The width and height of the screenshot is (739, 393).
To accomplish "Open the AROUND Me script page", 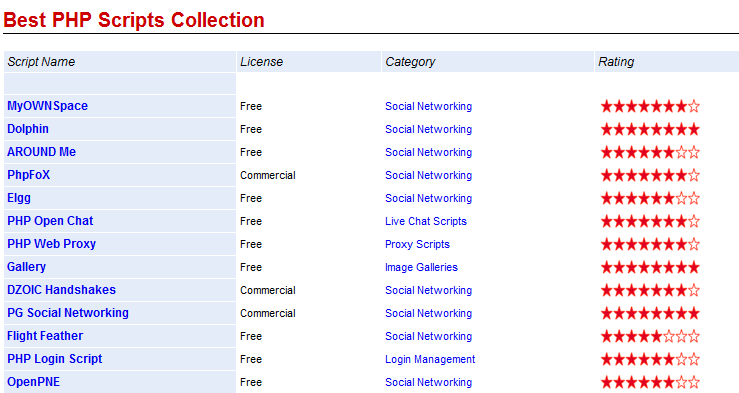I will pos(41,152).
